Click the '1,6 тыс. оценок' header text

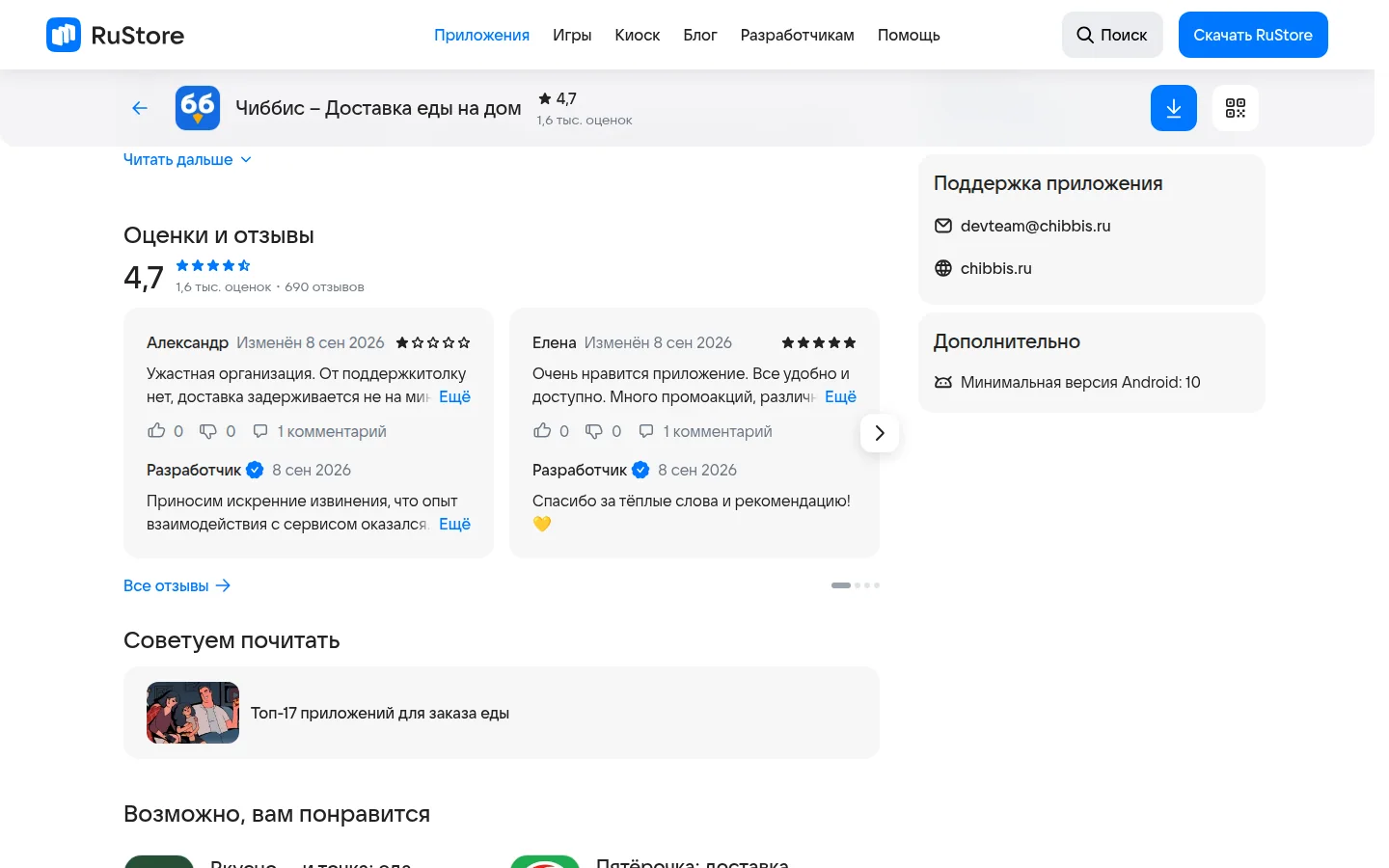(585, 121)
